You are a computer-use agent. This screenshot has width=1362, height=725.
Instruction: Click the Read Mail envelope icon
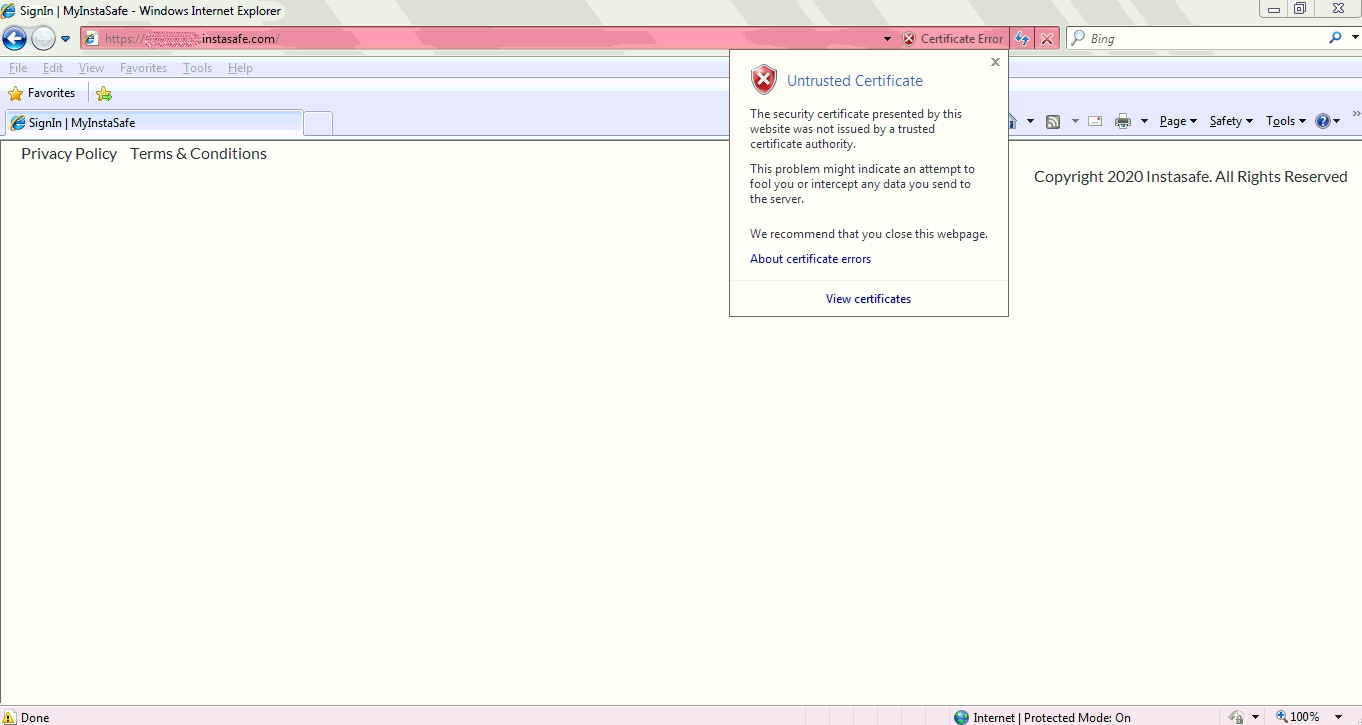(x=1095, y=121)
